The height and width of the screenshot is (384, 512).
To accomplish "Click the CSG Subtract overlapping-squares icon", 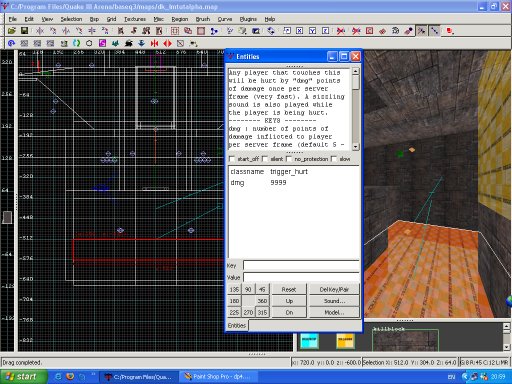I will [x=188, y=31].
